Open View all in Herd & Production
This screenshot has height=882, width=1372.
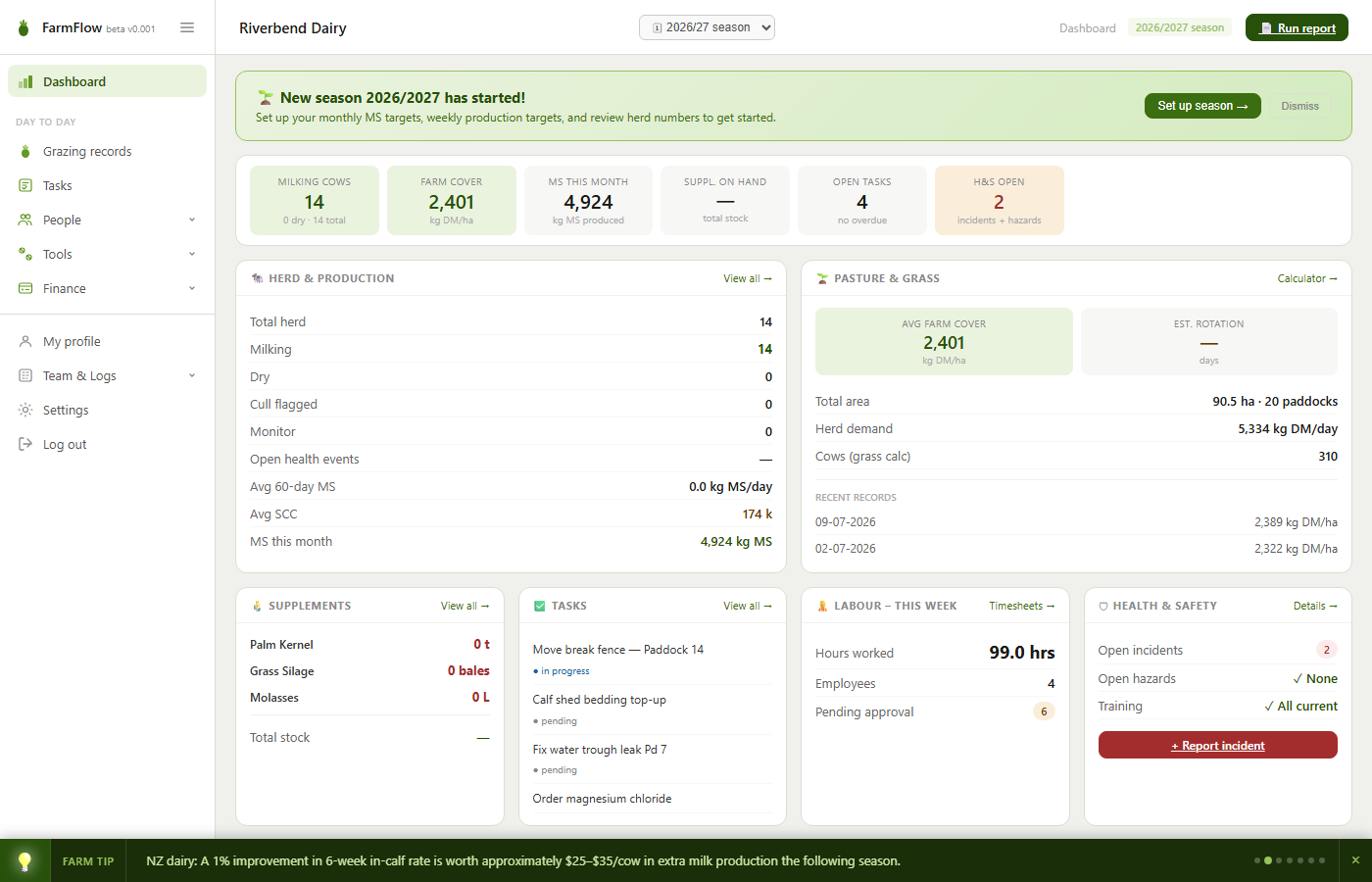click(748, 278)
